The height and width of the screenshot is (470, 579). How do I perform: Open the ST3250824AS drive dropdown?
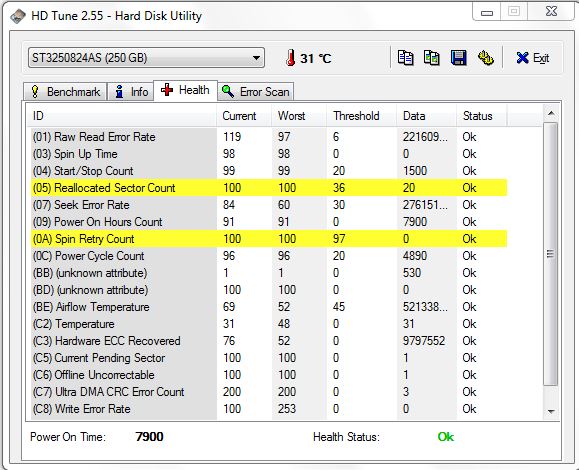coord(146,58)
